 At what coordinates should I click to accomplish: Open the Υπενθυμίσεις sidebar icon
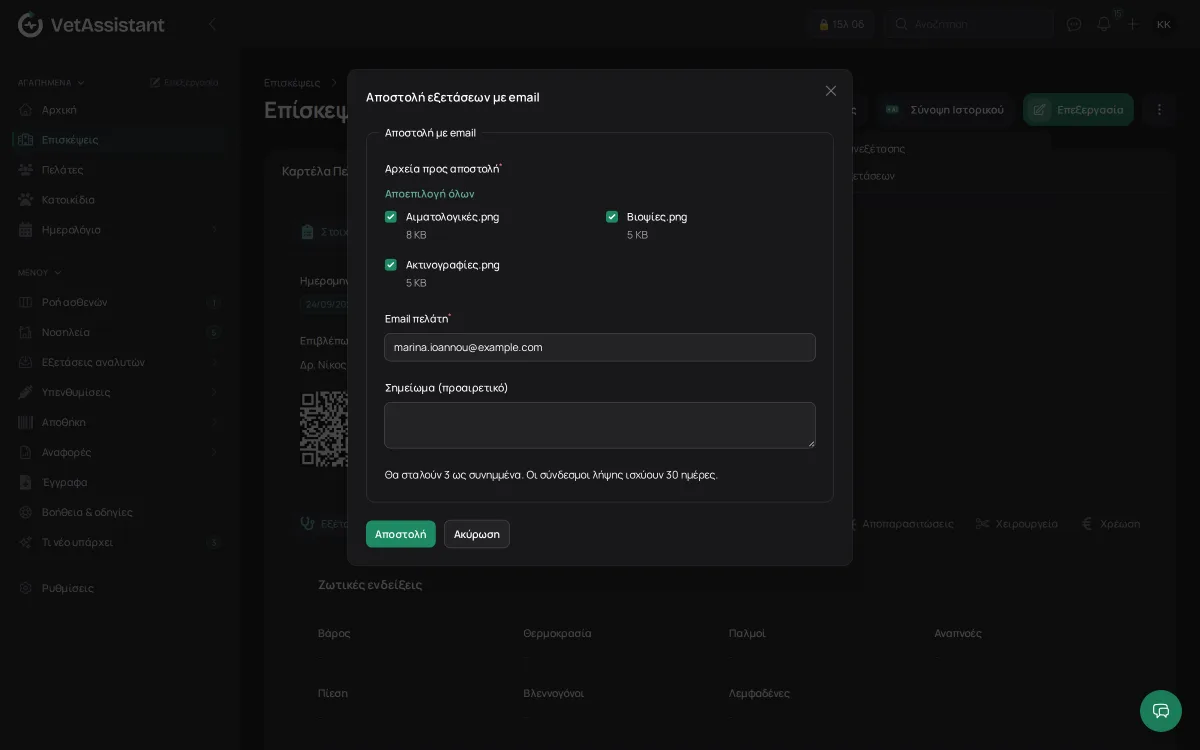click(x=25, y=392)
